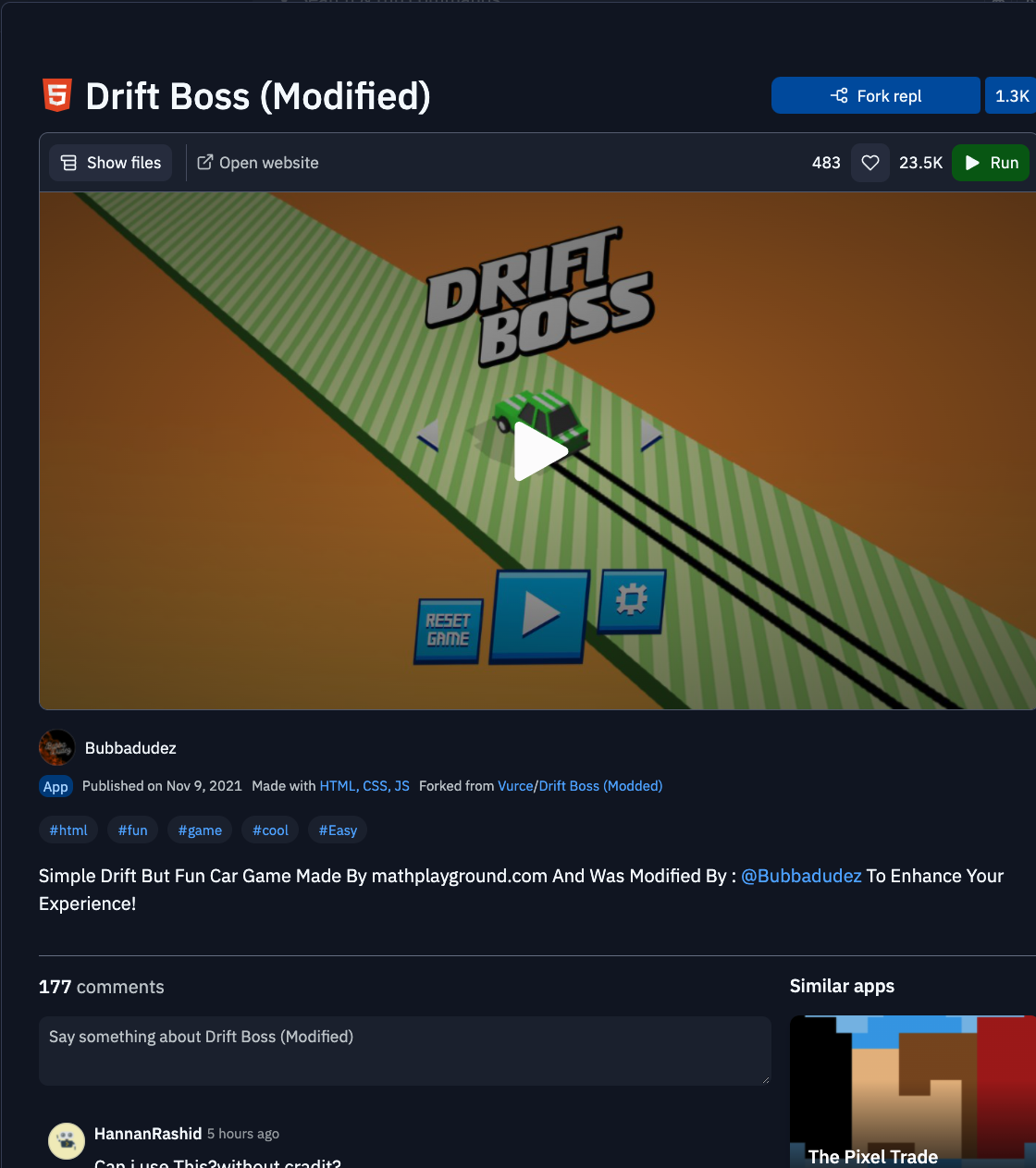
Task: Click the HTML5 logo icon beside title
Action: (x=57, y=95)
